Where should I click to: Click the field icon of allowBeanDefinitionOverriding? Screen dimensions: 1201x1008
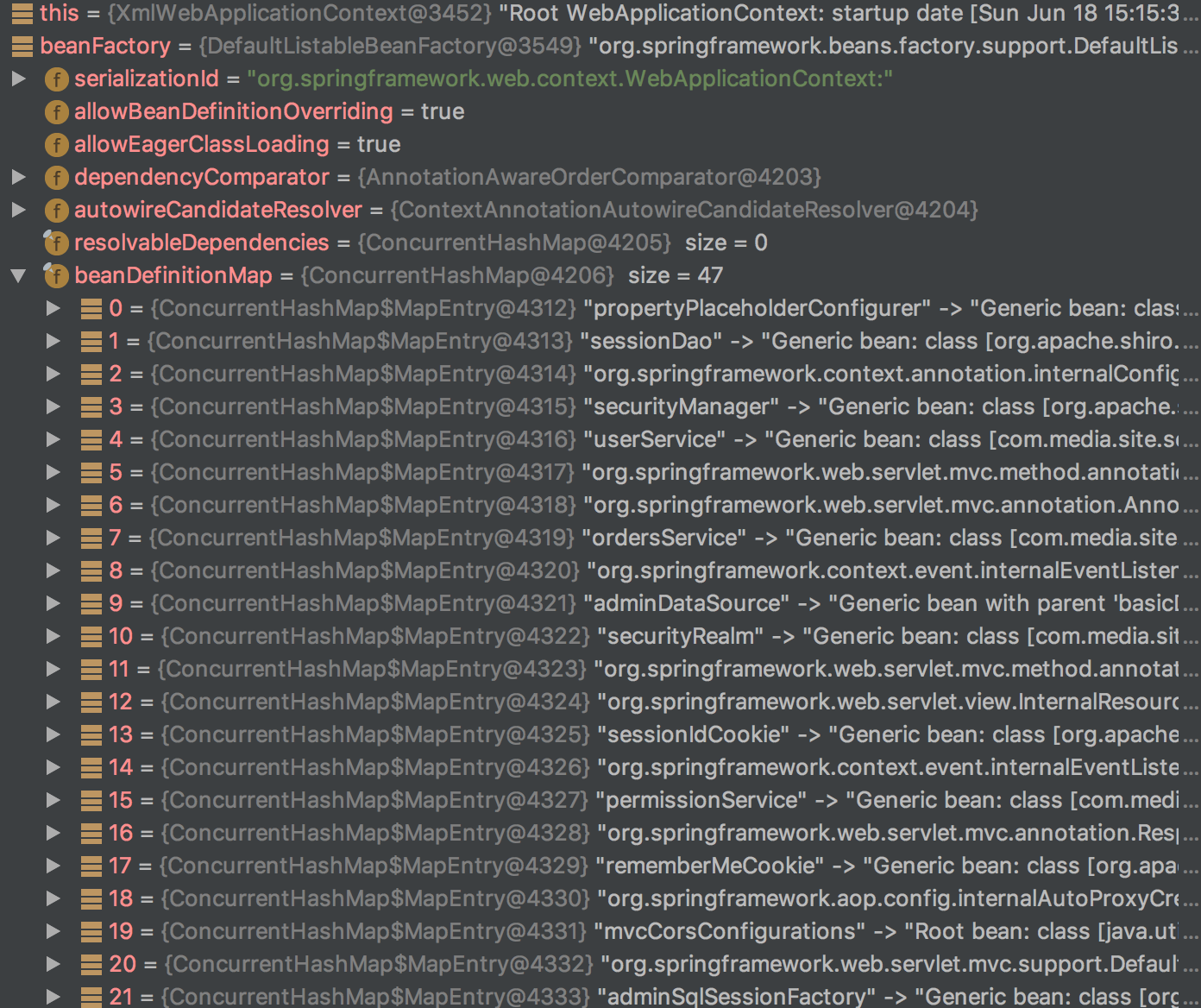[56, 112]
